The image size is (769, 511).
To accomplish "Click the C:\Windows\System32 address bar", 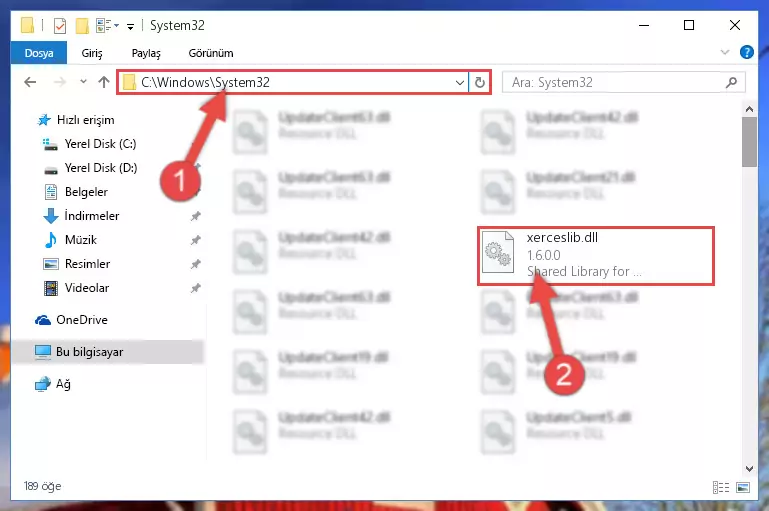I will click(x=293, y=82).
